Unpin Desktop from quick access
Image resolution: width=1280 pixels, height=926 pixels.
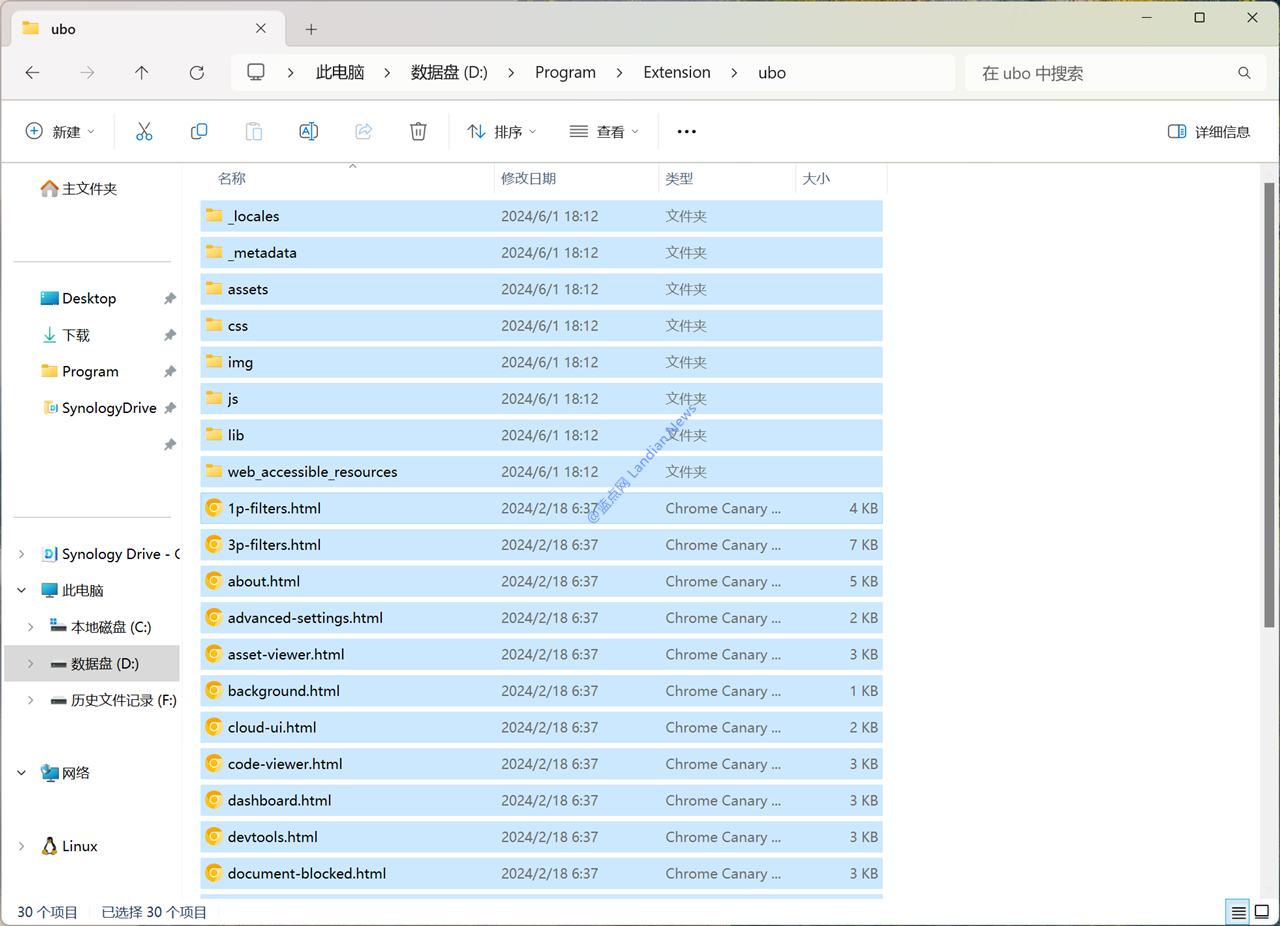click(x=170, y=299)
